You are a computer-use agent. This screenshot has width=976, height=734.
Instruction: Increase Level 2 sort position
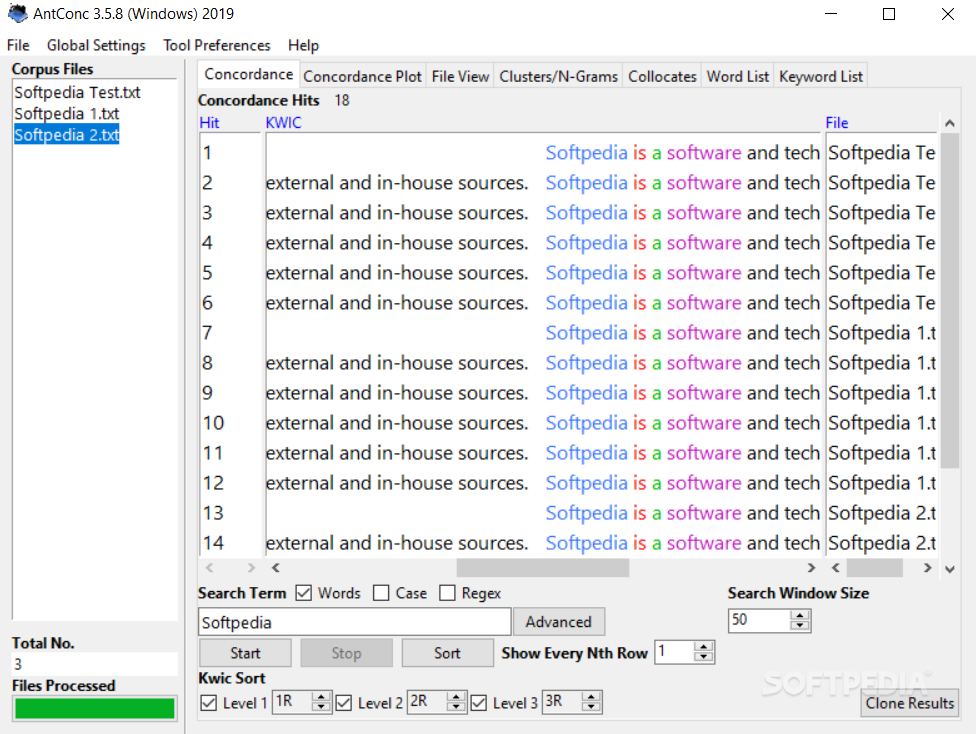[x=456, y=697]
